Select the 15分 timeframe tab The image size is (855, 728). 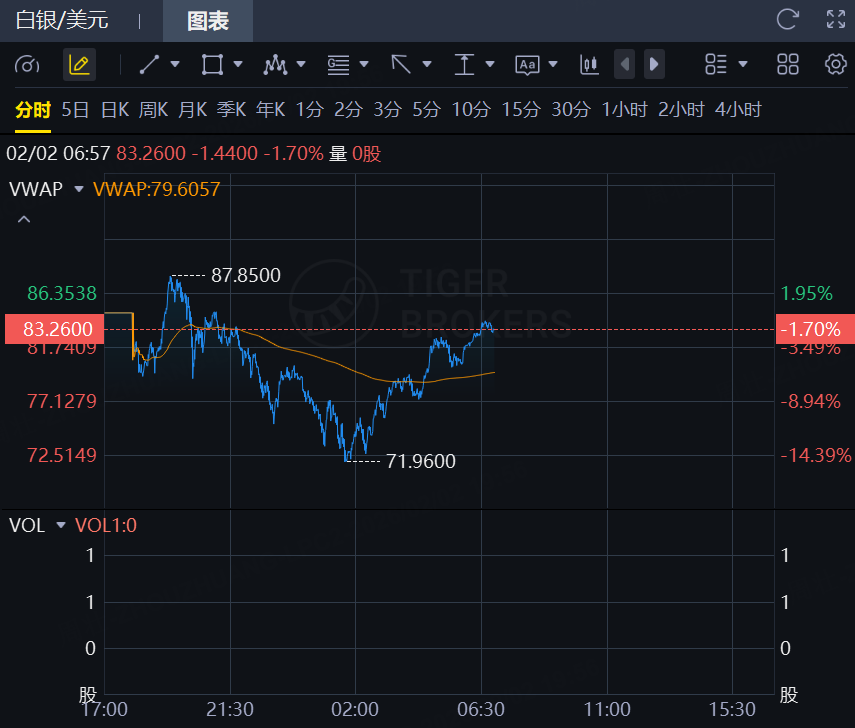(520, 110)
